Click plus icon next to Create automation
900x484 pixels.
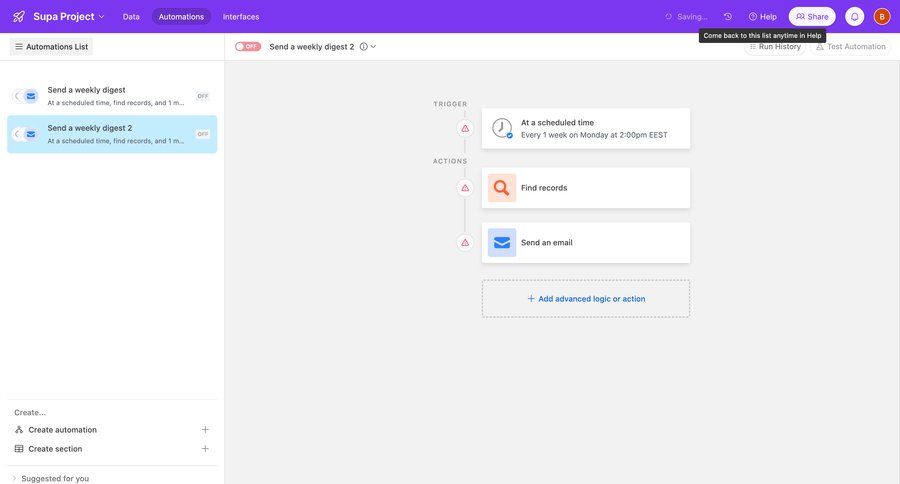[x=205, y=429]
